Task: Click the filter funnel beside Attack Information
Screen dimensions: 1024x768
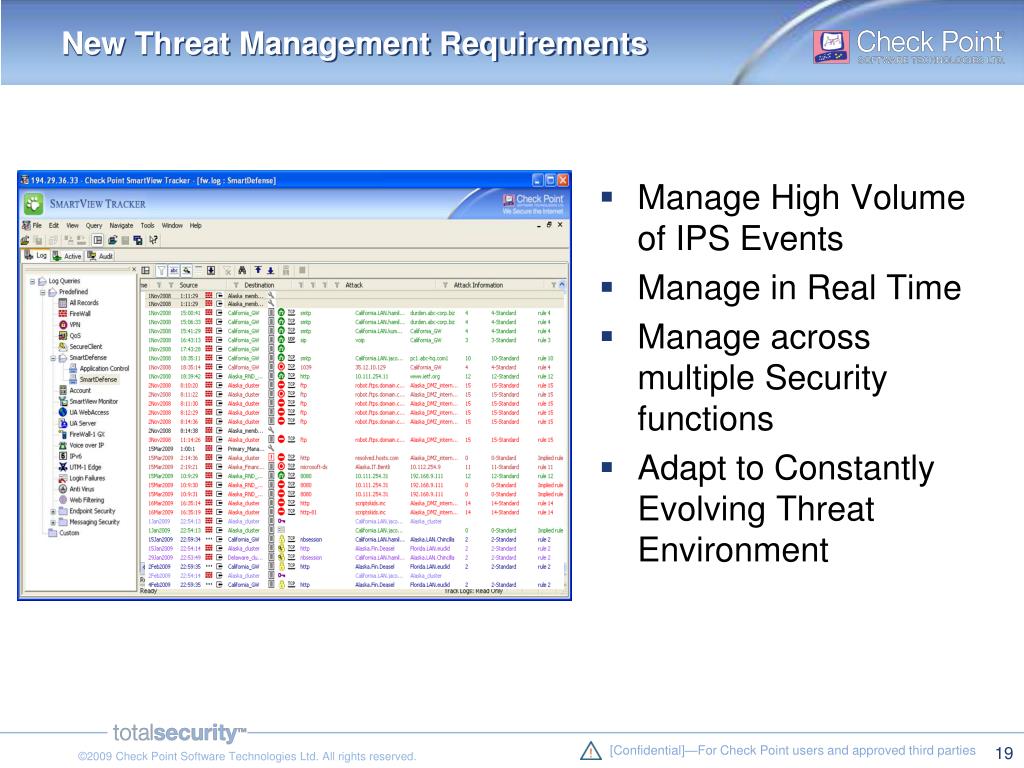Action: (445, 285)
